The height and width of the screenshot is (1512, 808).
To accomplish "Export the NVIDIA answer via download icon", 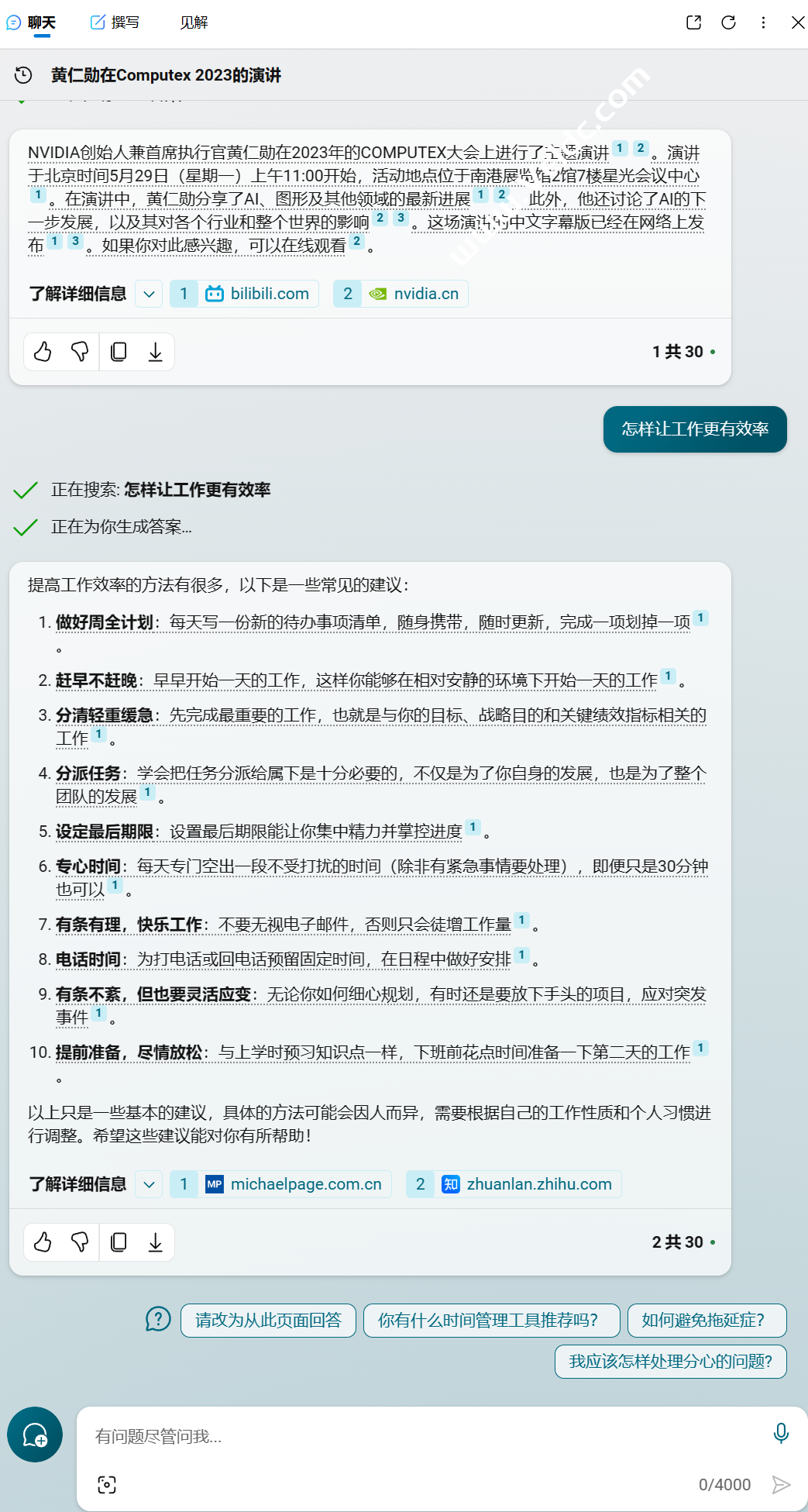I will 155,352.
